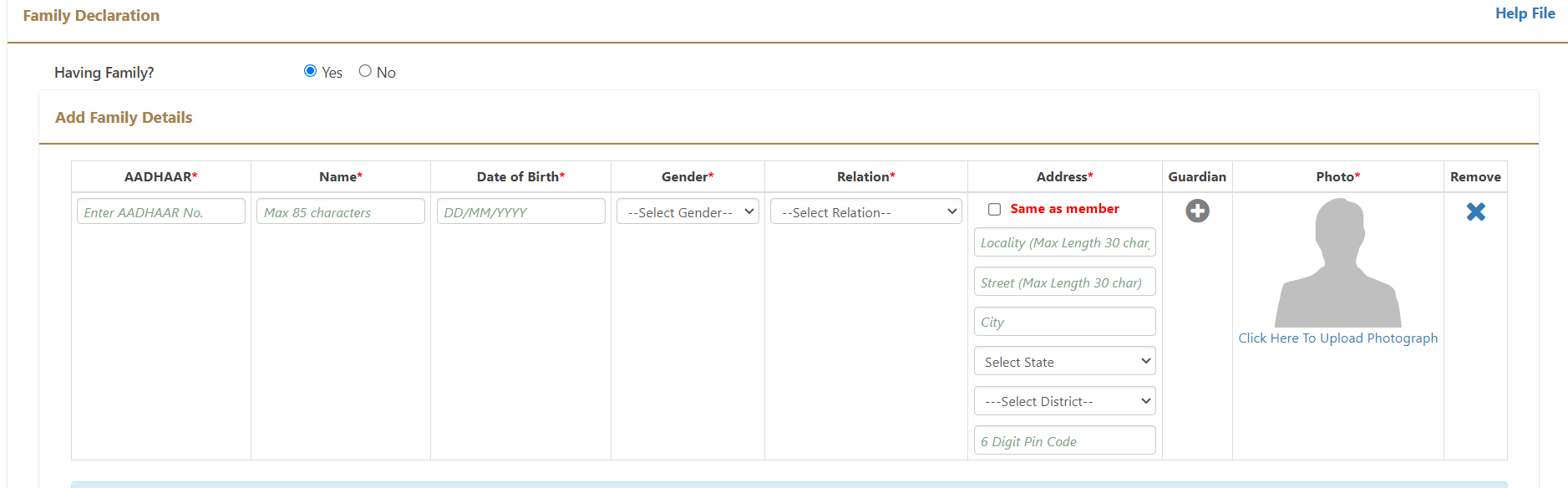Viewport: 1568px width, 488px height.
Task: Click the Date of Birth DD/MM/YYYY field
Action: (x=520, y=212)
